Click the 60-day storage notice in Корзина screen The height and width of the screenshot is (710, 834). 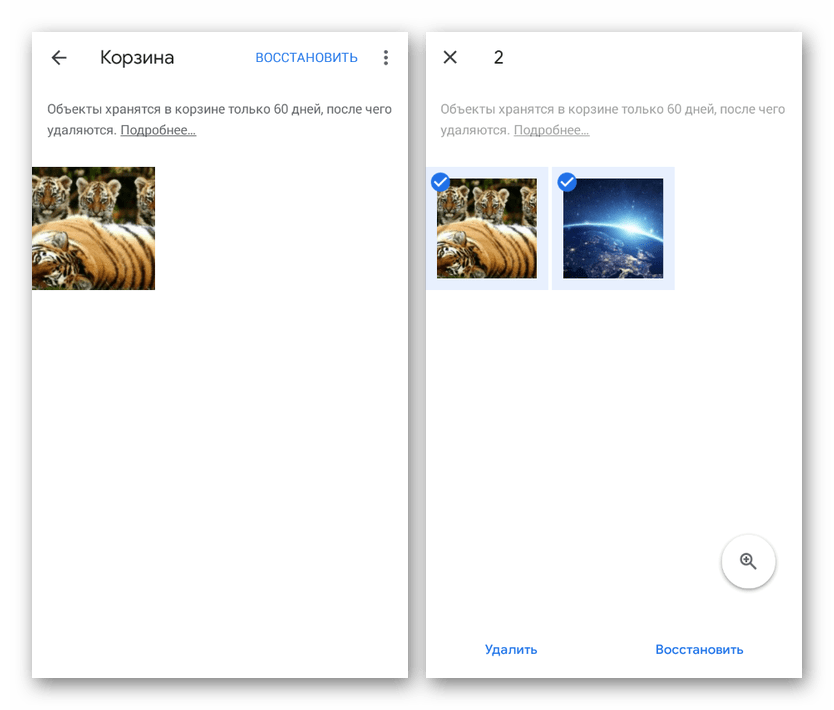(x=219, y=110)
